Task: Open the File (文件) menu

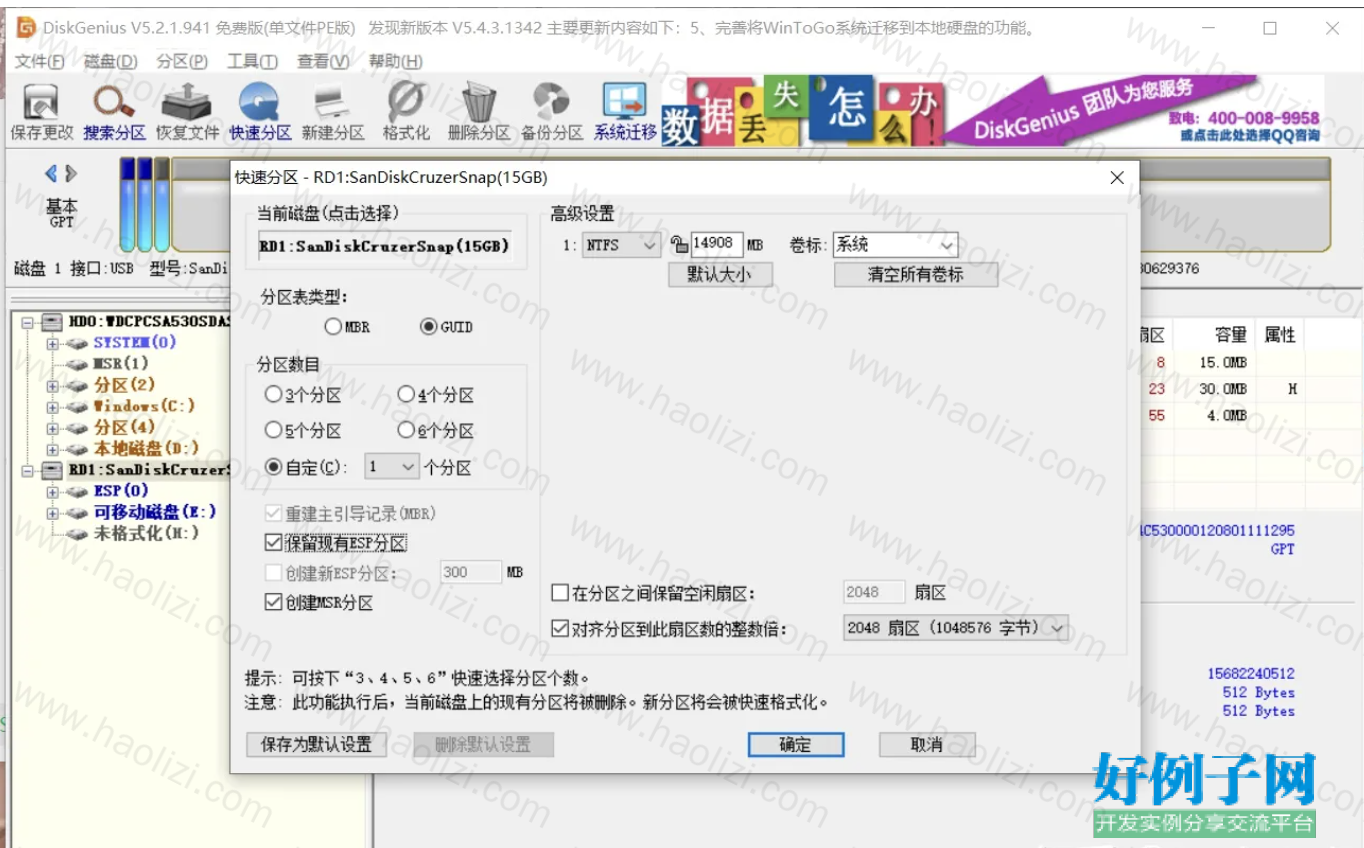Action: (39, 62)
